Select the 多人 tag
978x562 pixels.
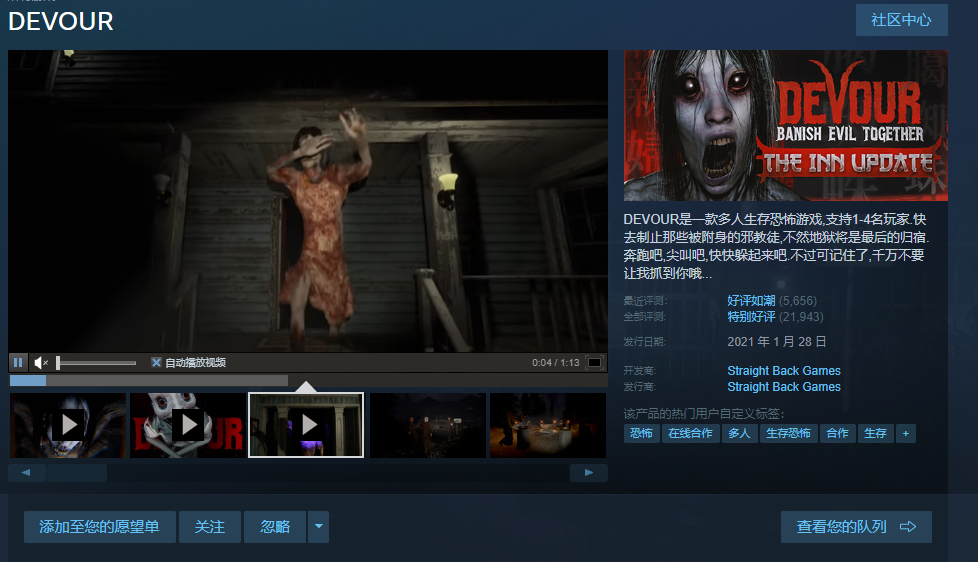739,434
